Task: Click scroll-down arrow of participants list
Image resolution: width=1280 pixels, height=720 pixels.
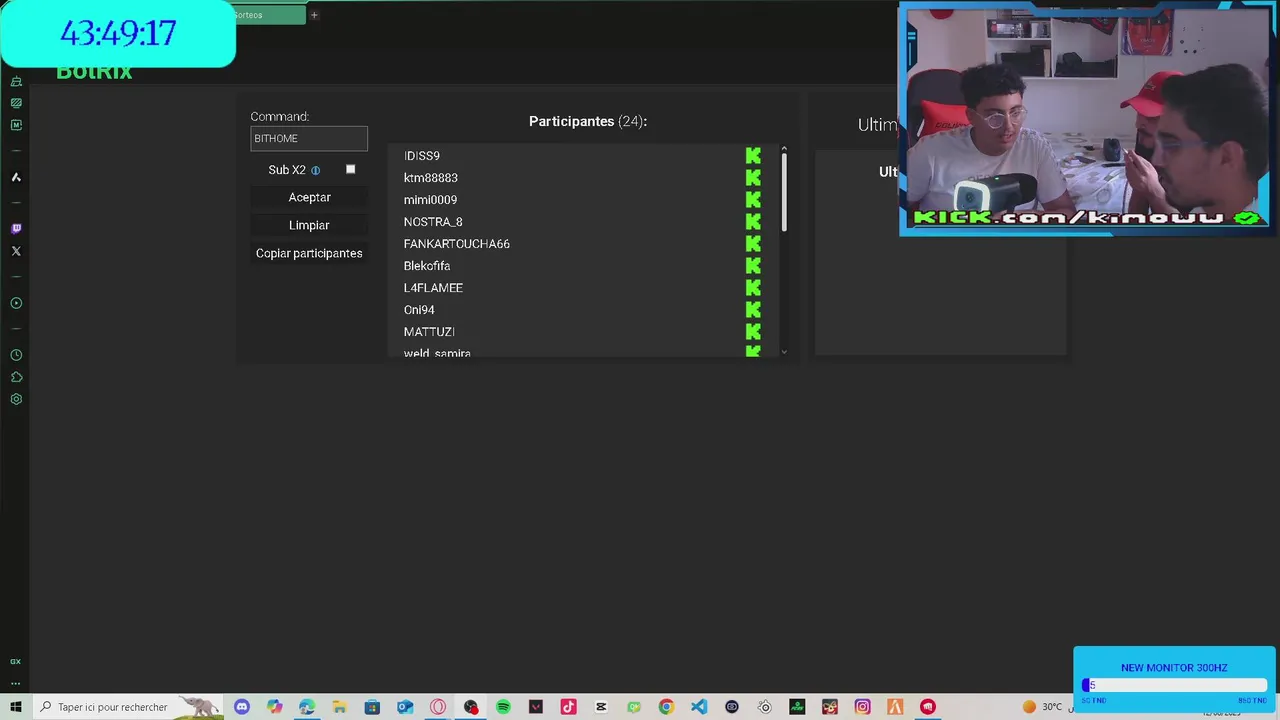Action: click(784, 351)
